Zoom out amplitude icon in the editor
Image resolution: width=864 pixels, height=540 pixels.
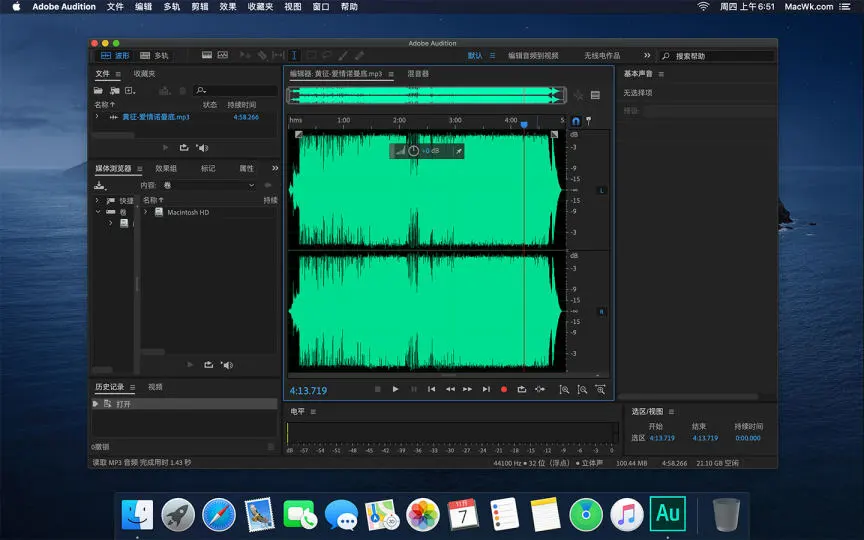pyautogui.click(x=582, y=390)
